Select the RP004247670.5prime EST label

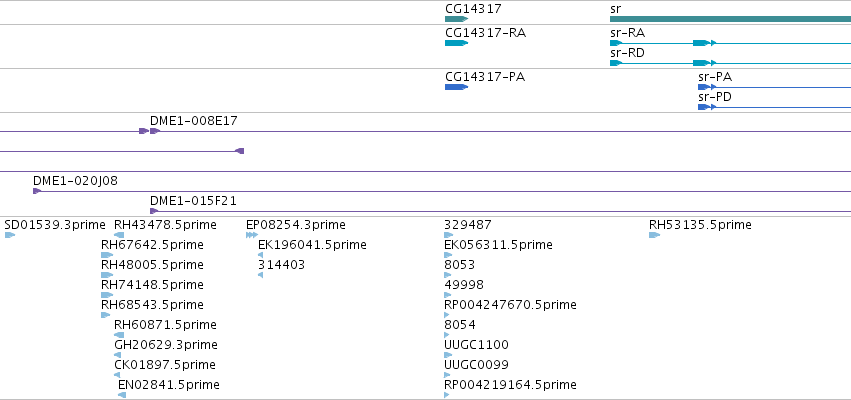click(510, 304)
